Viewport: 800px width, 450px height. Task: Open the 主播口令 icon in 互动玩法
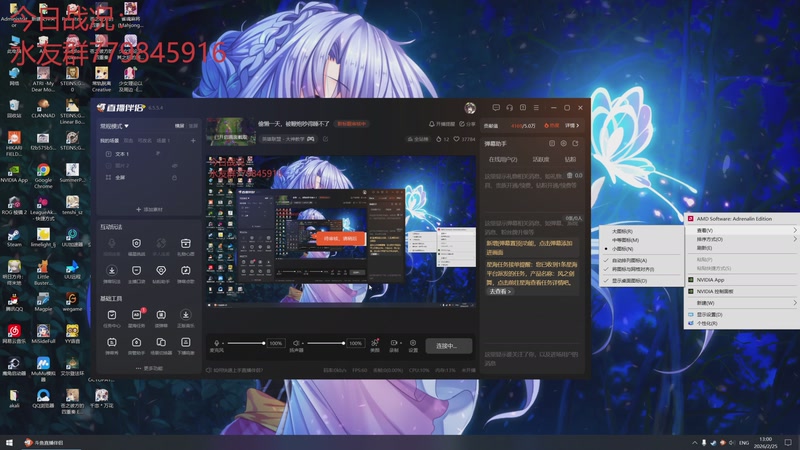tap(136, 270)
